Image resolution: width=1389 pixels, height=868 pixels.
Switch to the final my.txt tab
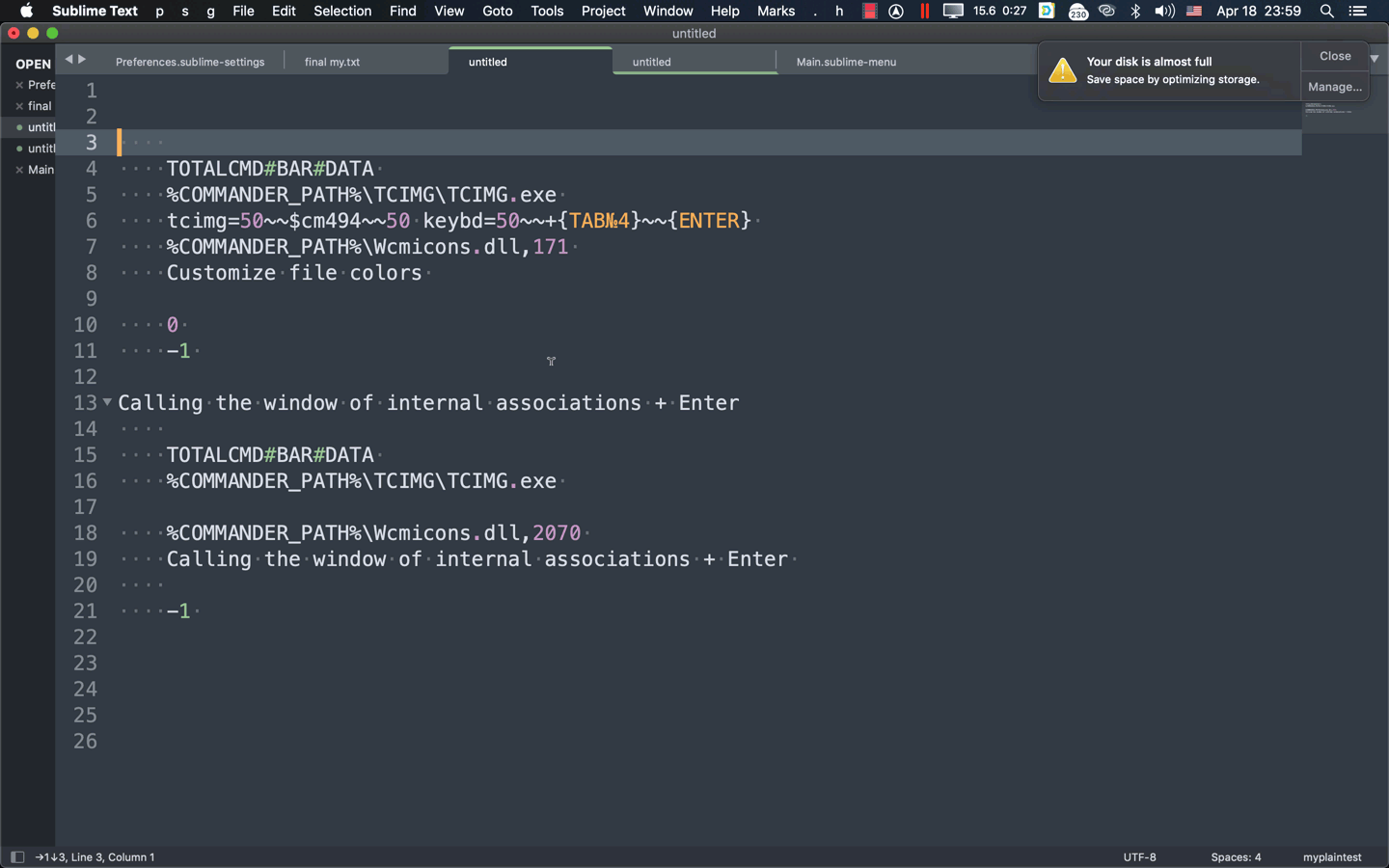332,62
